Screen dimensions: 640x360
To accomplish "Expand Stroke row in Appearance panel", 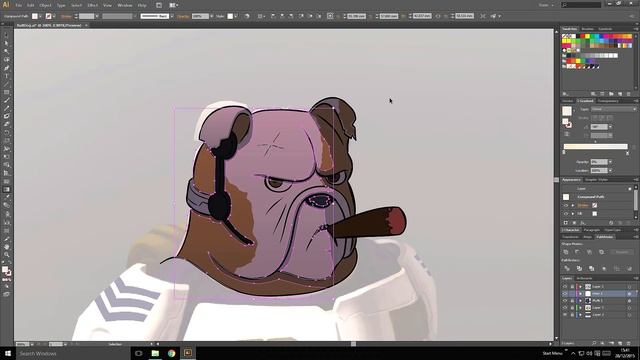I will [573, 205].
